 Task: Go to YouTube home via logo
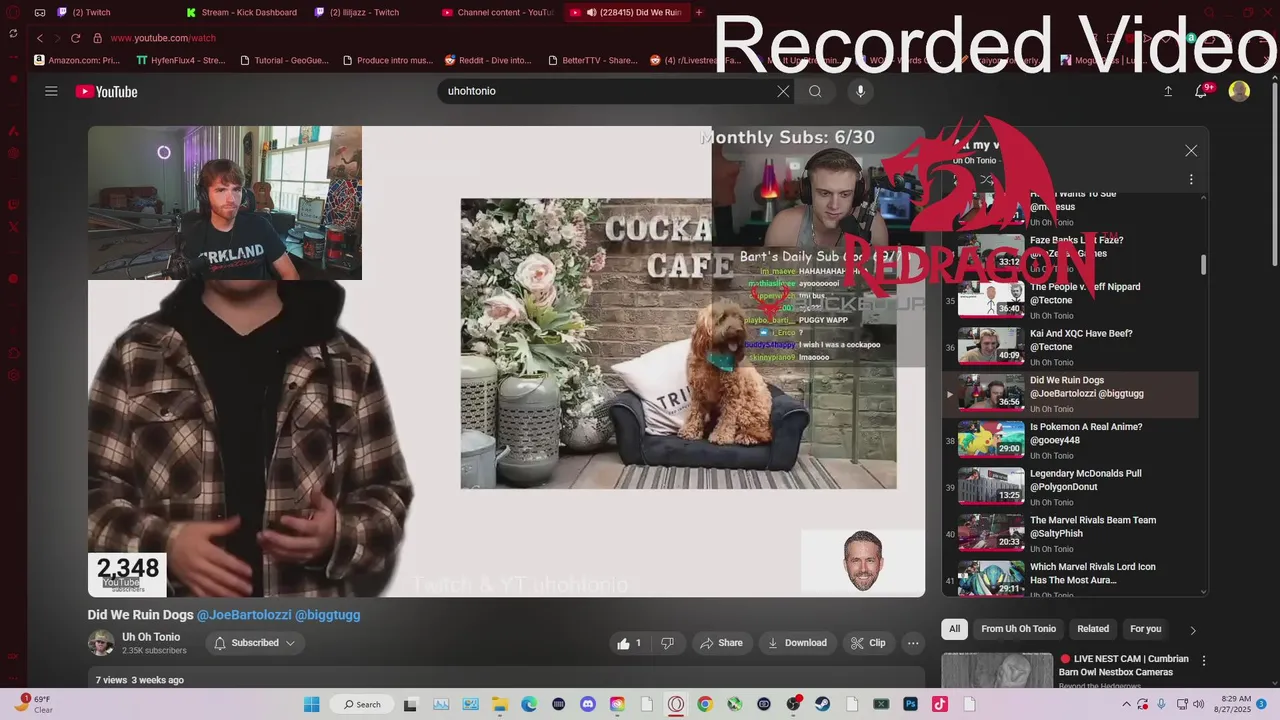[106, 91]
